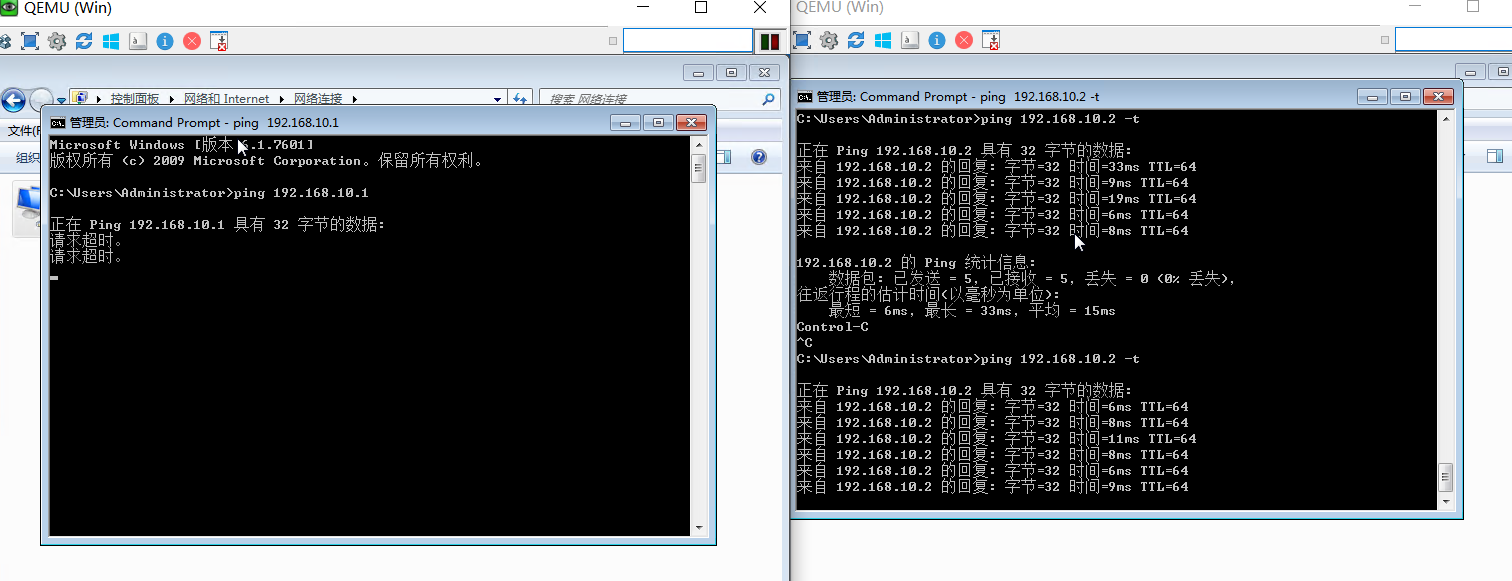Click download-with-red-X icon in left QEMU toolbar
This screenshot has height=581, width=1512.
(219, 41)
